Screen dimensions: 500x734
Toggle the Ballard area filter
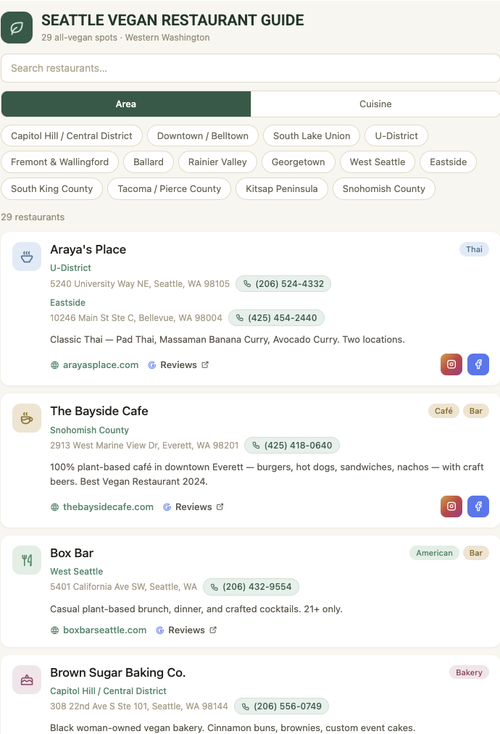[x=148, y=162]
